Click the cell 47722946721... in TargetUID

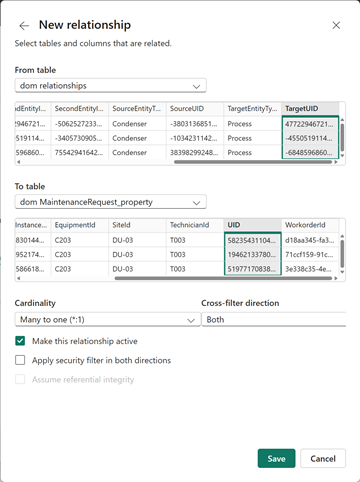310,124
